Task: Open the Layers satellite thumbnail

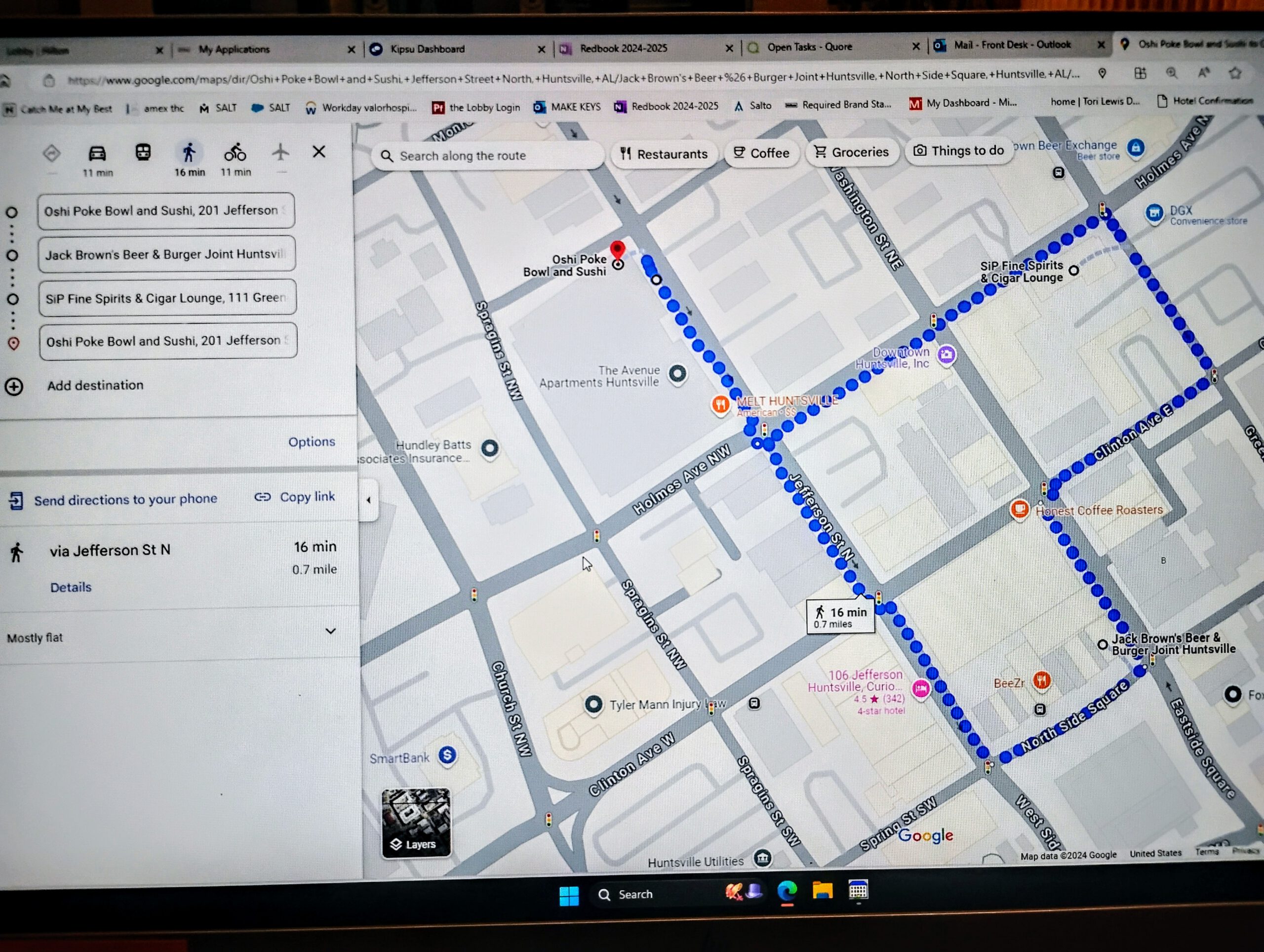Action: pyautogui.click(x=416, y=823)
